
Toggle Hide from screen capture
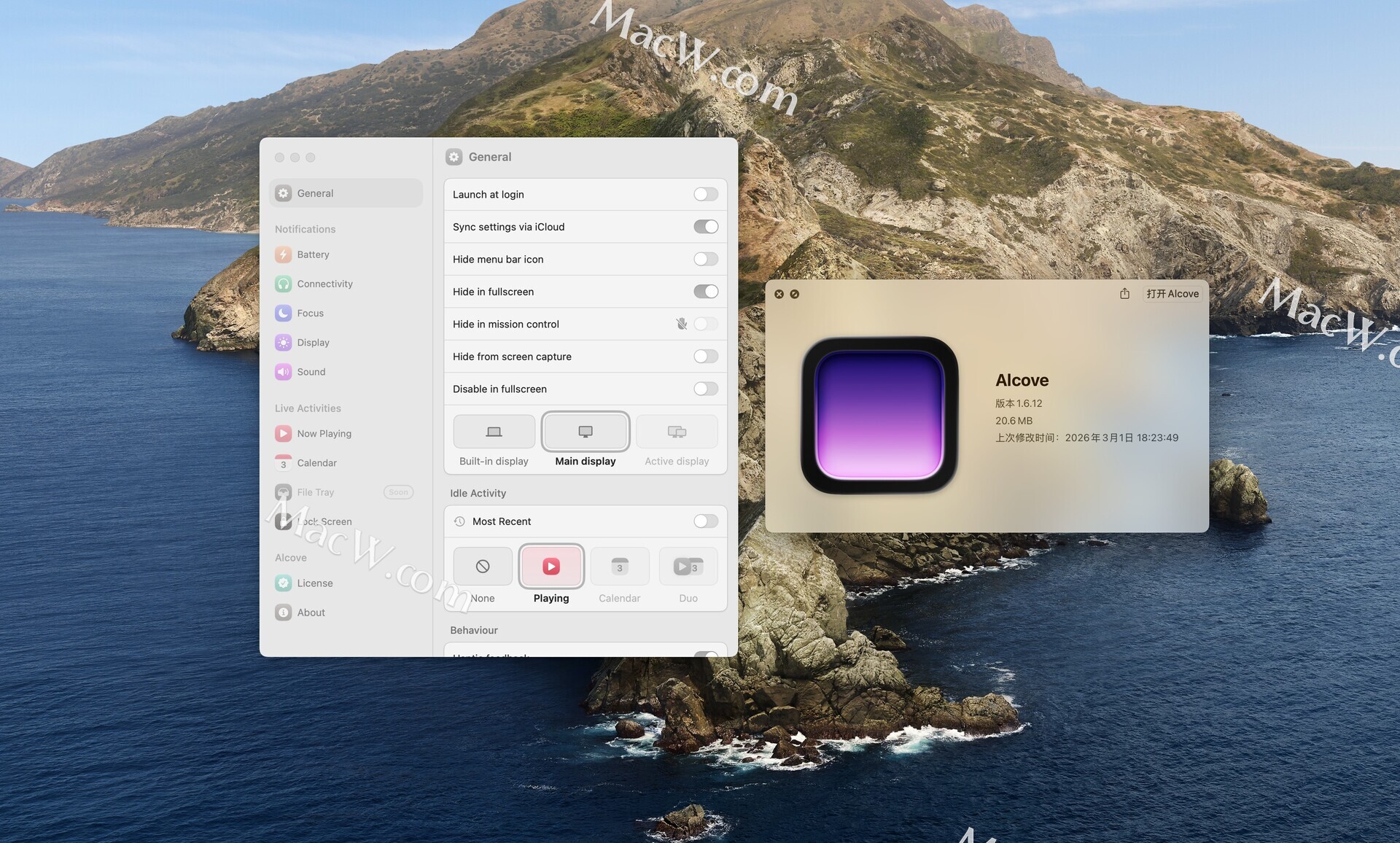click(705, 357)
